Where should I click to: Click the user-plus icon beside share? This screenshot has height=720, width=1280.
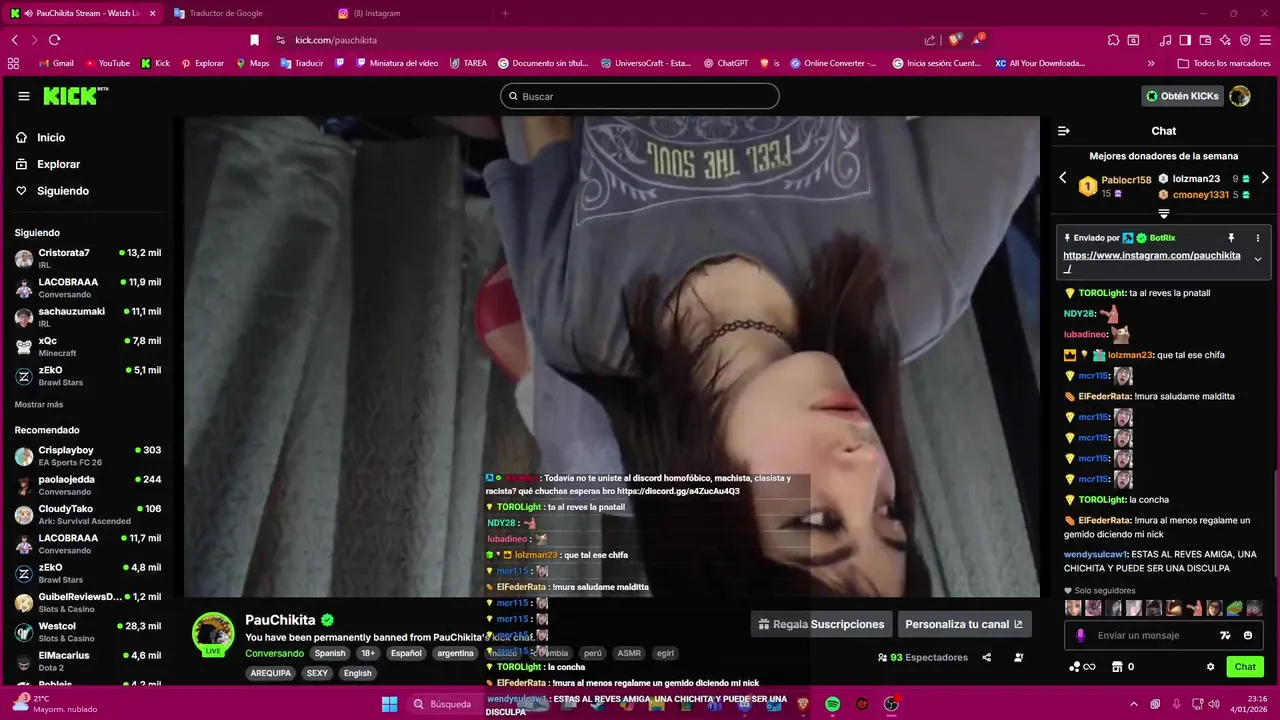tap(1019, 657)
